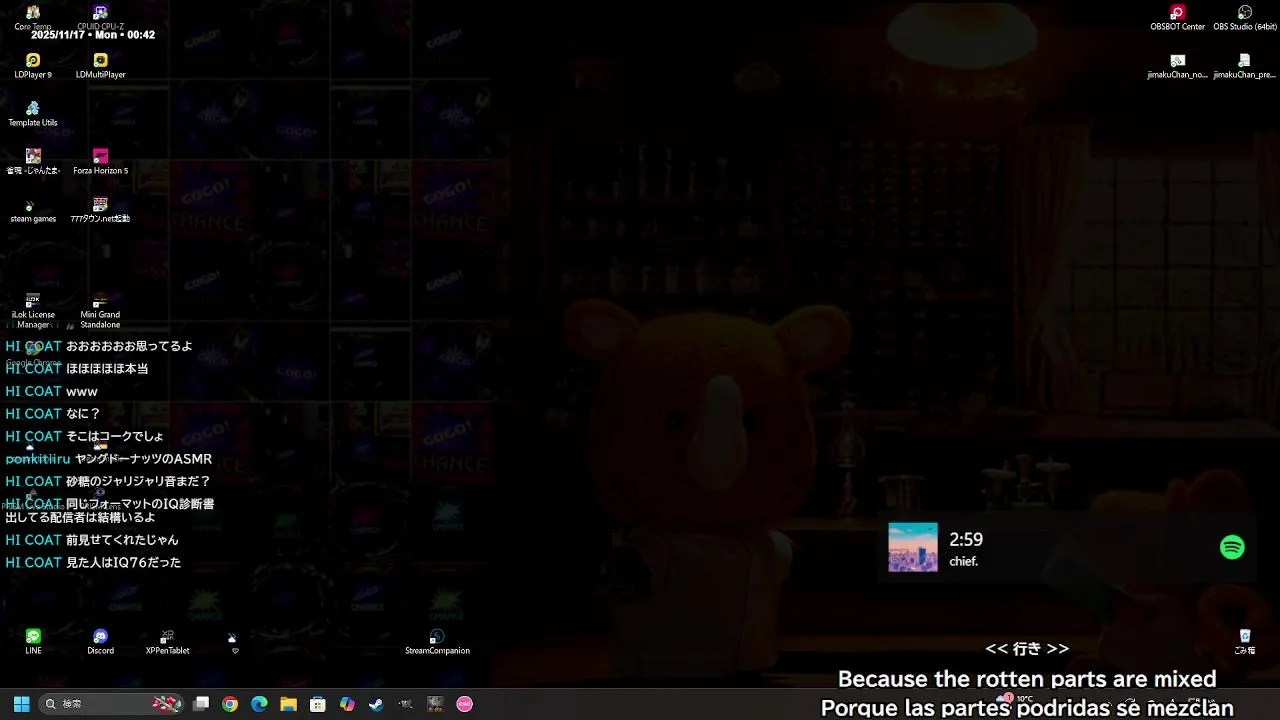The height and width of the screenshot is (720, 1280).
Task: Open the StreamCompanion desktop shortcut
Action: point(437,642)
